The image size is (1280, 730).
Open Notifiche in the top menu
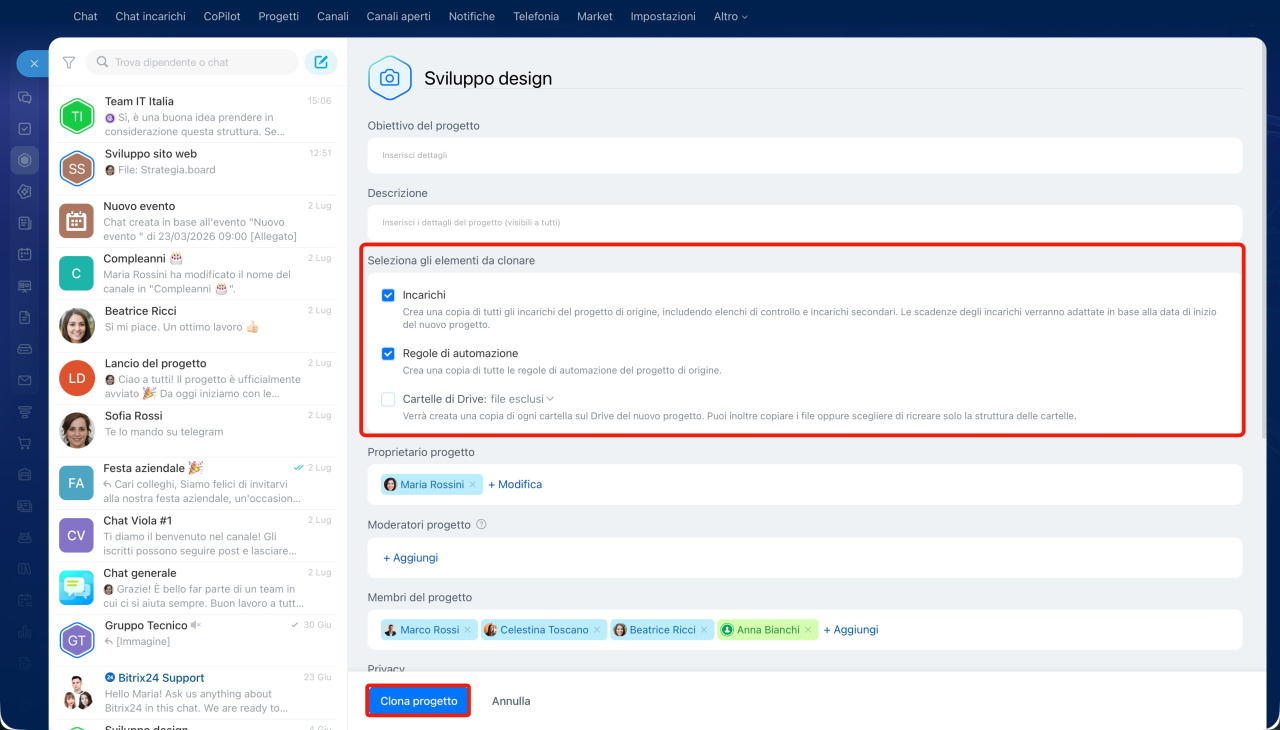472,16
